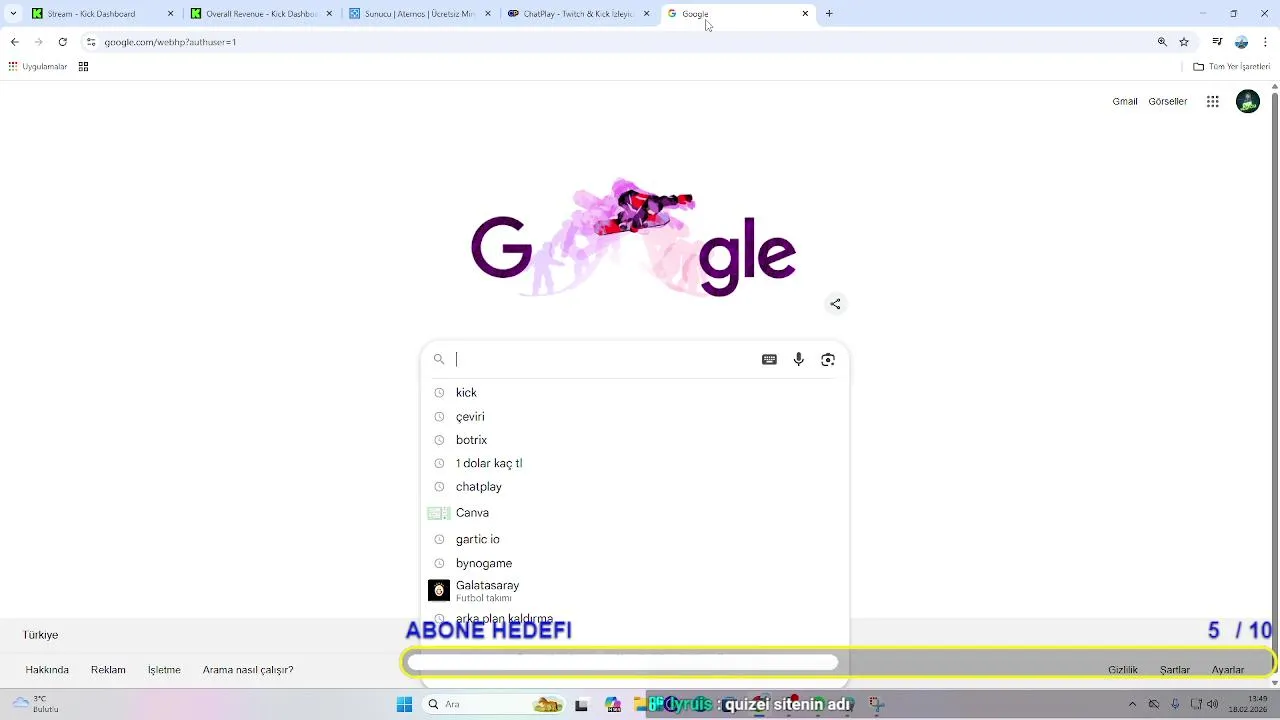Screen dimensions: 1280x720
Task: Click the microphone icon in system tray
Action: [x=1175, y=705]
